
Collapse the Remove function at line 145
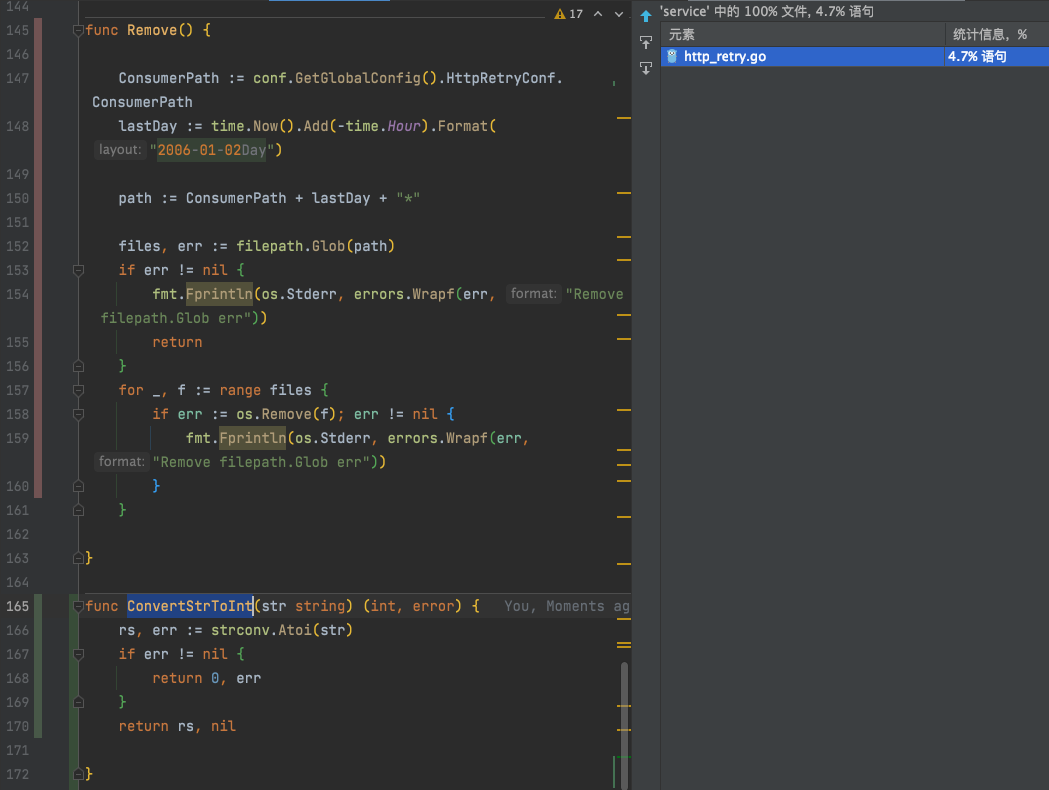[78, 31]
